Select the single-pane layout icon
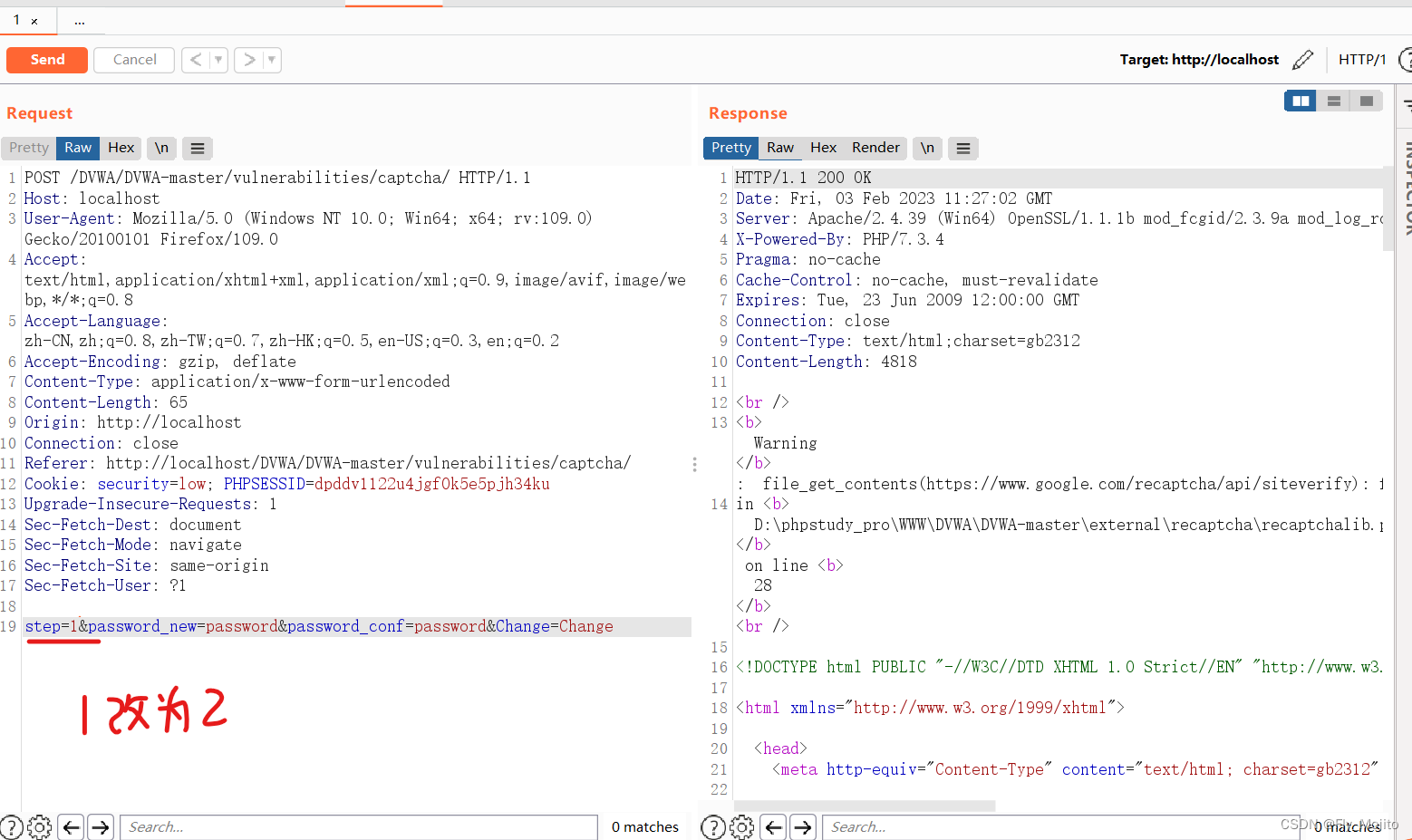The height and width of the screenshot is (840, 1412). pos(1365,101)
